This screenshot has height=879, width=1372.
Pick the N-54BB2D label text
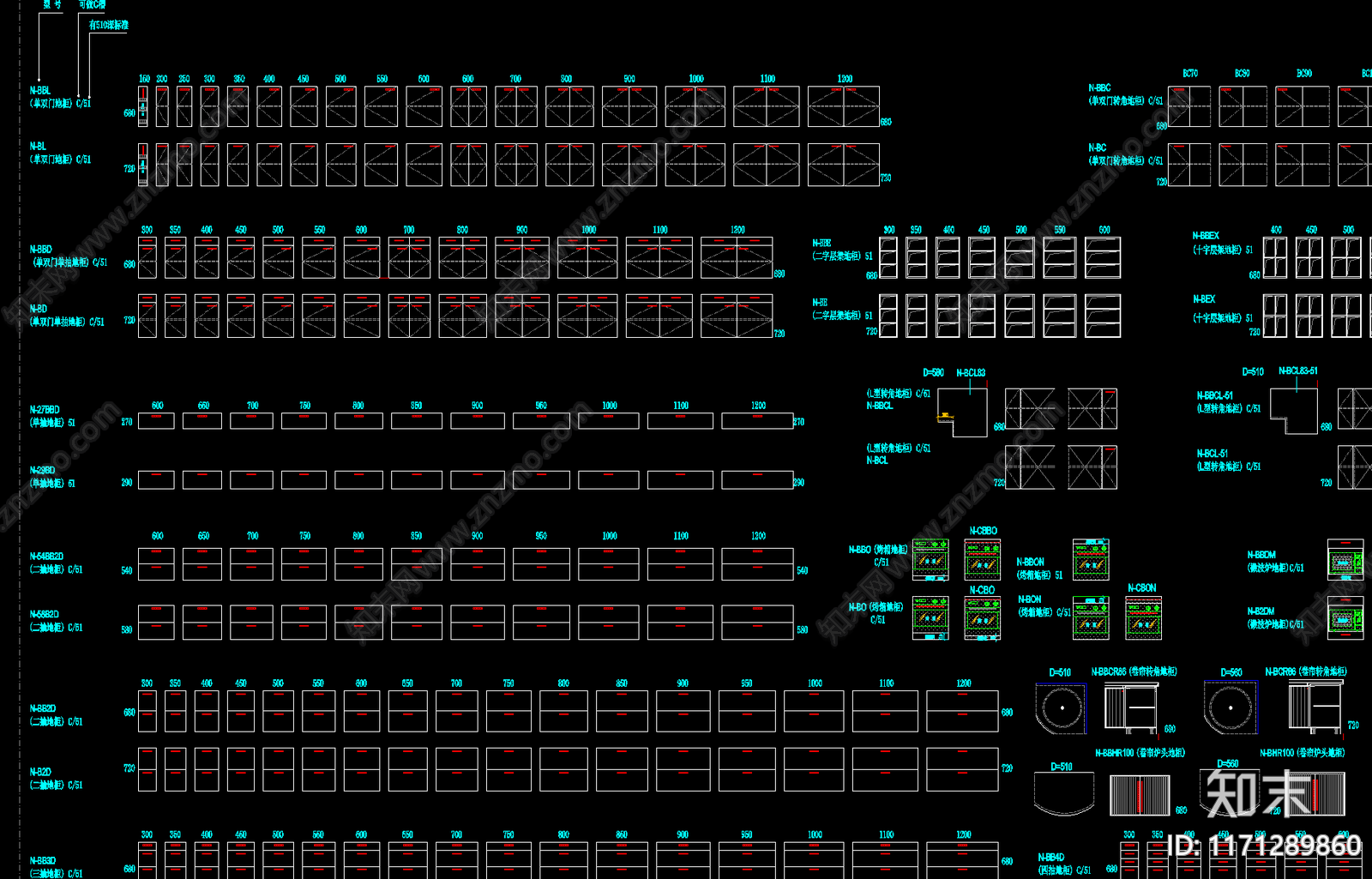(x=46, y=557)
